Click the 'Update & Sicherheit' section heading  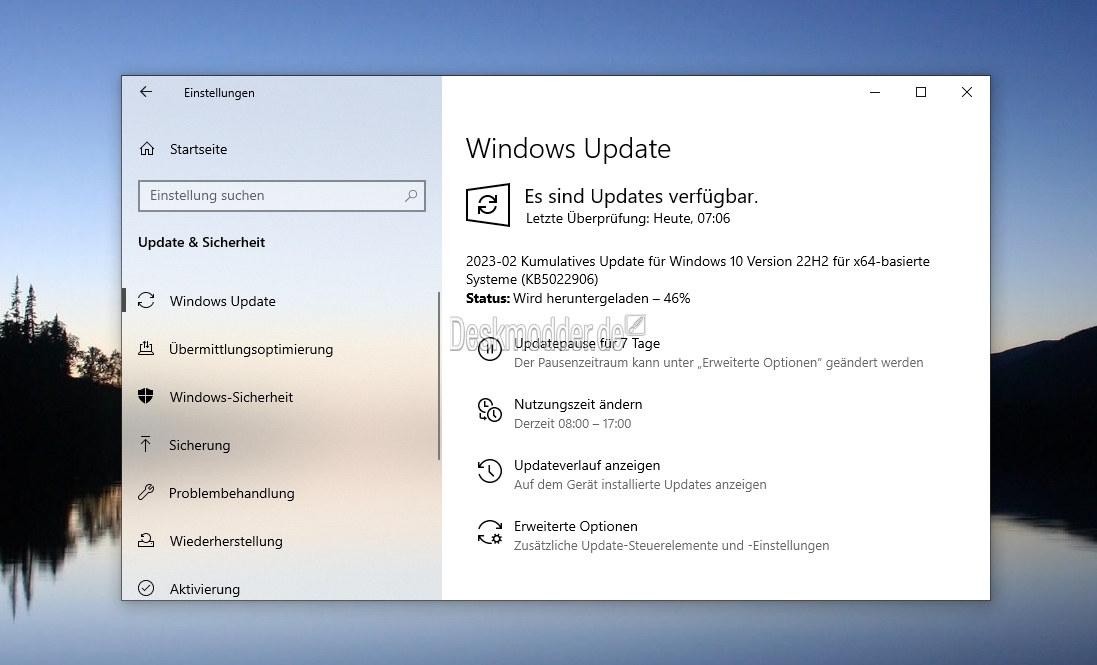tap(201, 242)
